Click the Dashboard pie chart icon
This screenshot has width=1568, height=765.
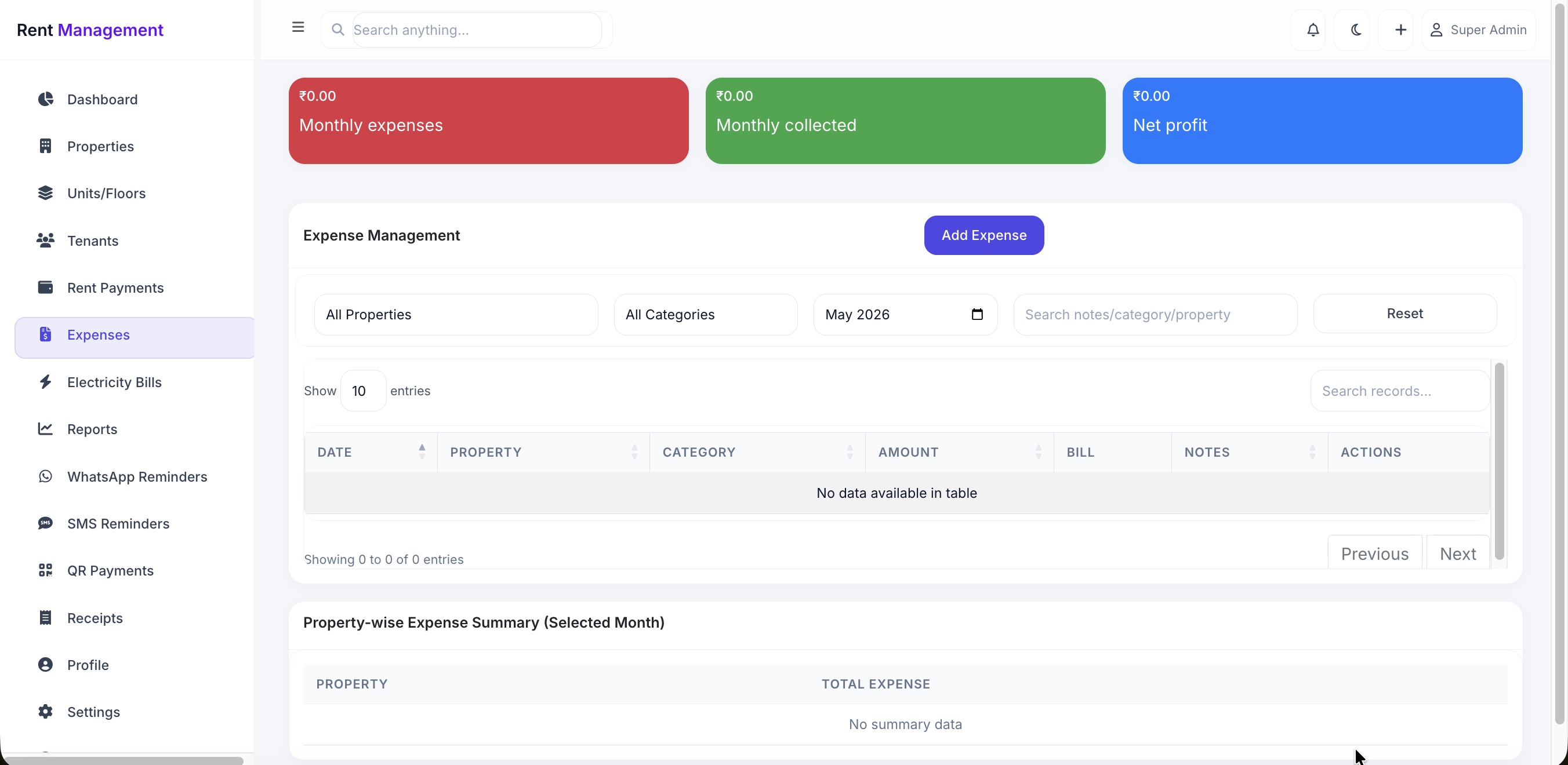46,99
